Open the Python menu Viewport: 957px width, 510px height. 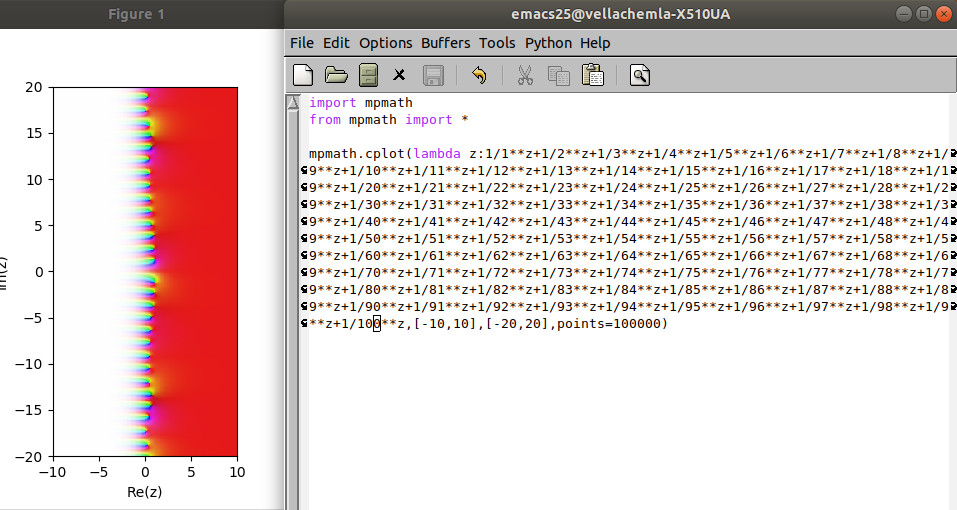point(548,43)
